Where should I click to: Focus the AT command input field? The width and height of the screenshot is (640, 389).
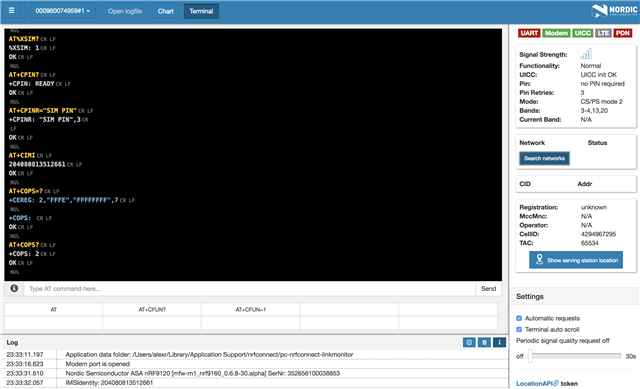tap(250, 289)
